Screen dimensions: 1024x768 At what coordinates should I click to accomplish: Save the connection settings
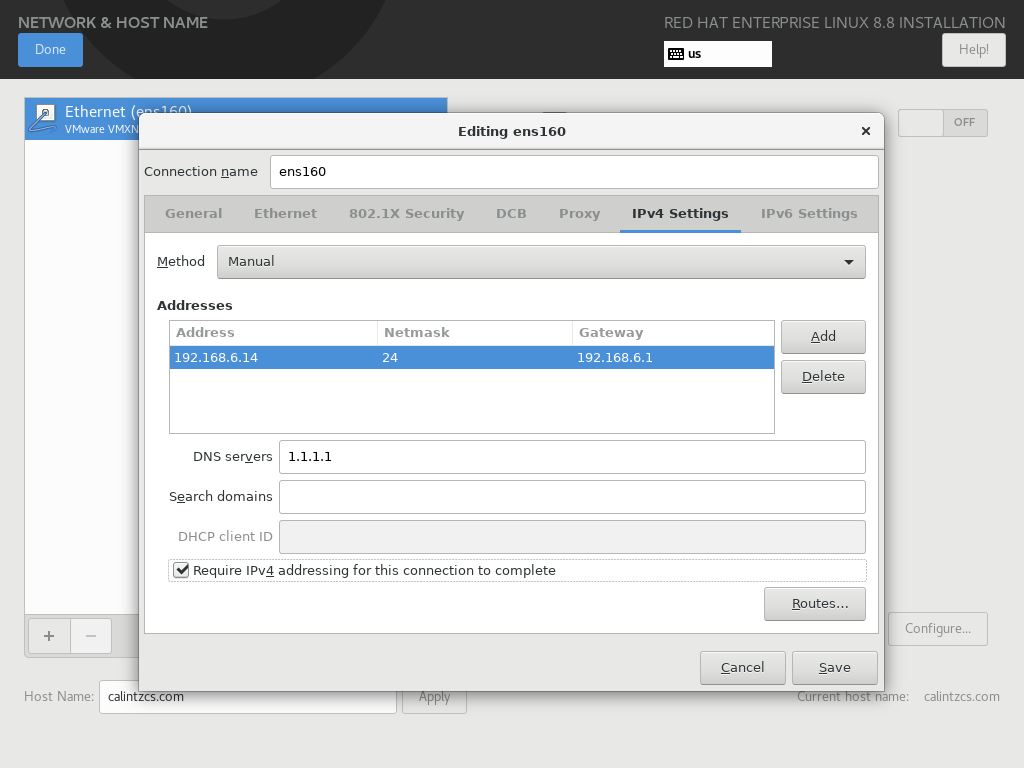point(835,667)
